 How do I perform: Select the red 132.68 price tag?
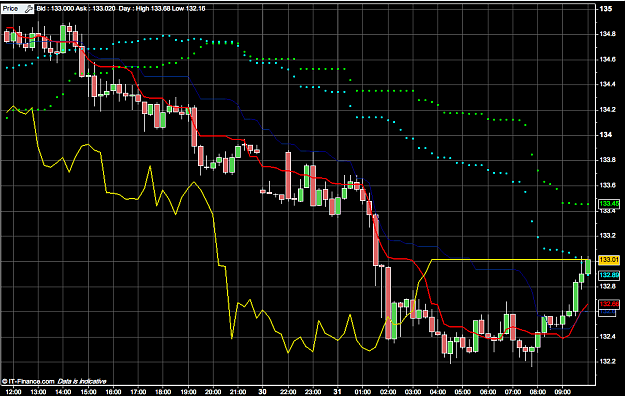(609, 304)
